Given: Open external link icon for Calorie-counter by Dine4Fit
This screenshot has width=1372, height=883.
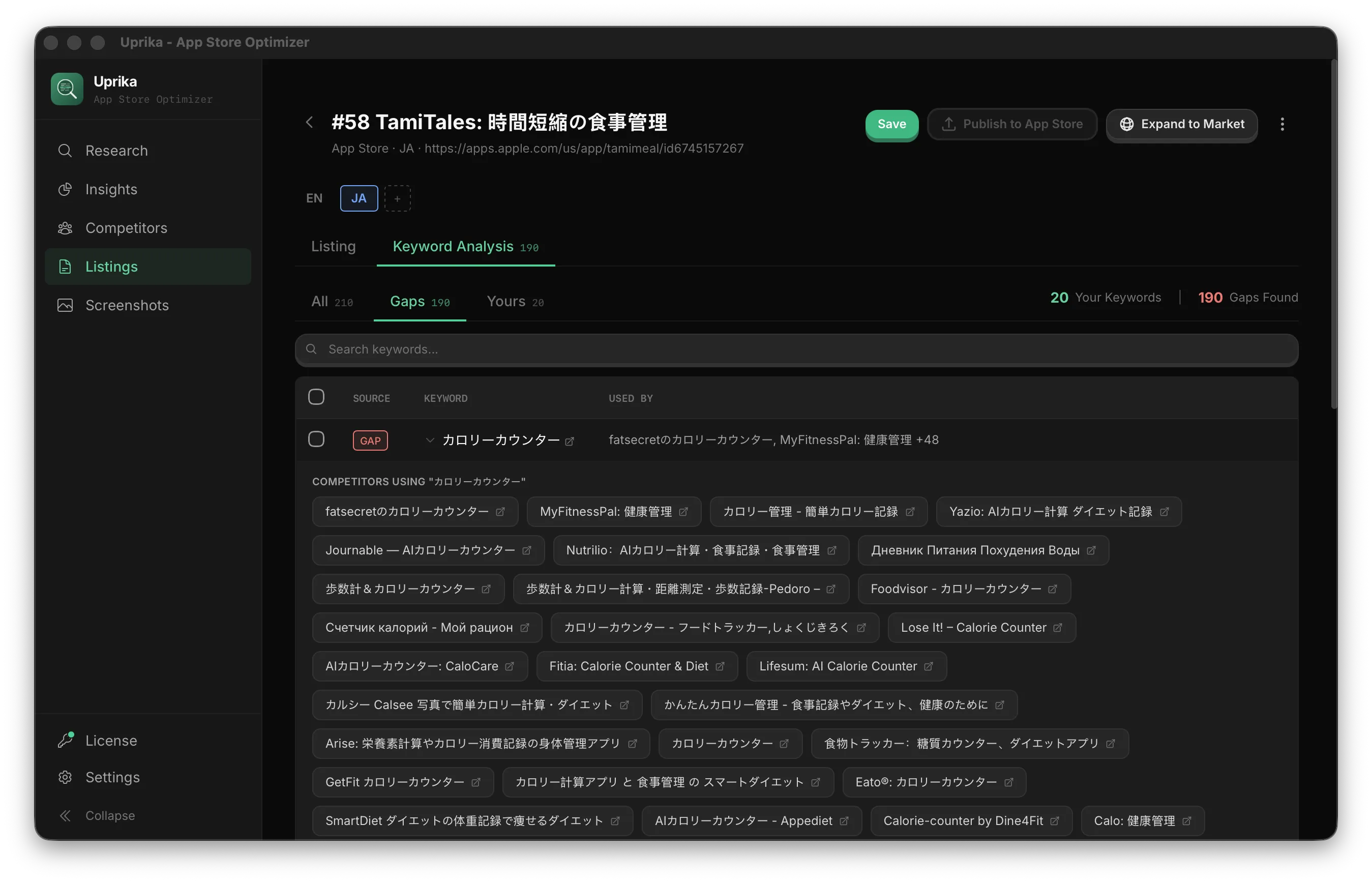Looking at the screenshot, I should [1054, 821].
